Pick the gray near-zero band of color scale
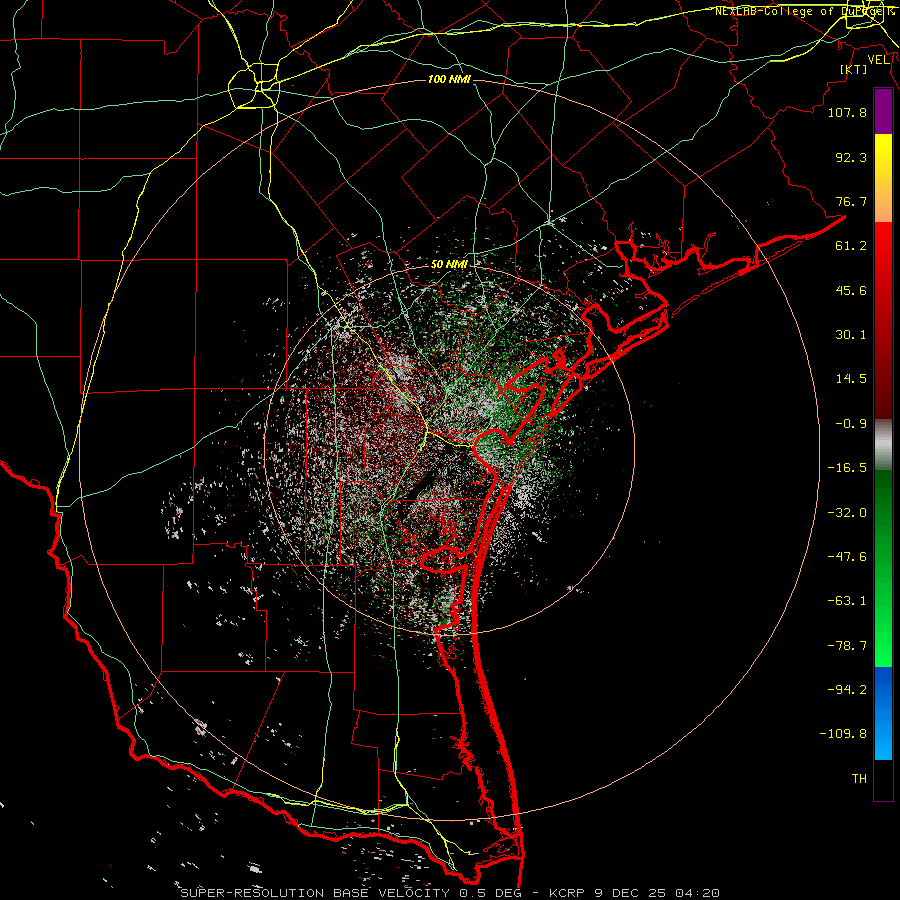 click(883, 445)
